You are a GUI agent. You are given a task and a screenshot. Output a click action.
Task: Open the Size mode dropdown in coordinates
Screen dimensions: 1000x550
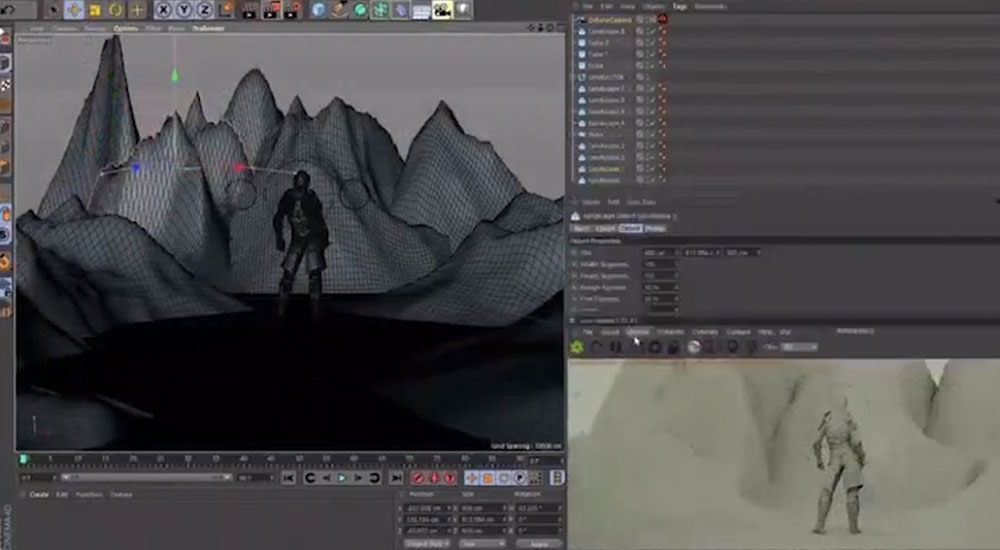pos(482,543)
